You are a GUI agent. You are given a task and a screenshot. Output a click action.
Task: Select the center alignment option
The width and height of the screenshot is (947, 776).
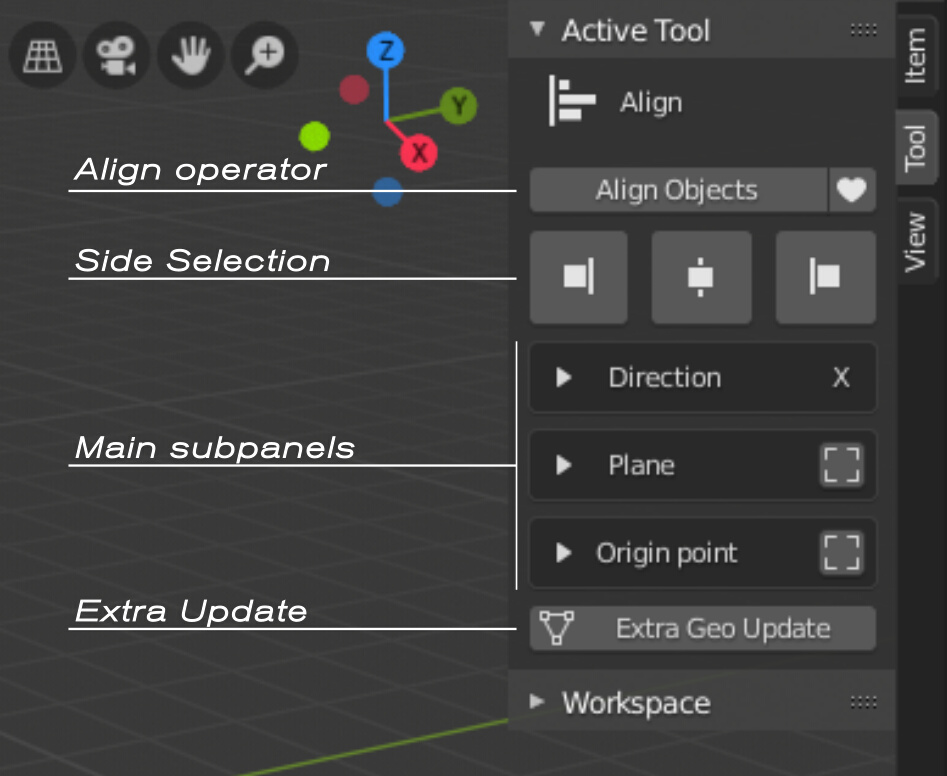coord(702,277)
